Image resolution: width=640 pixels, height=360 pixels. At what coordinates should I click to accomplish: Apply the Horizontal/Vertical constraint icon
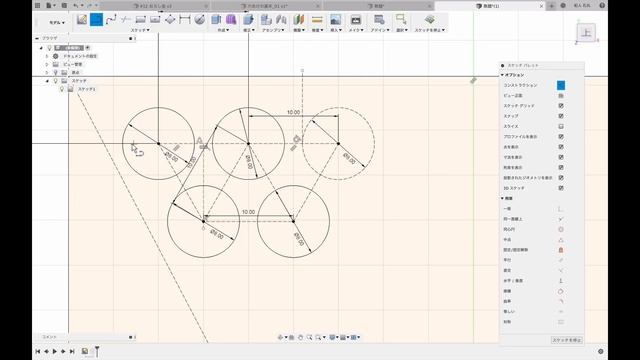coord(561,281)
